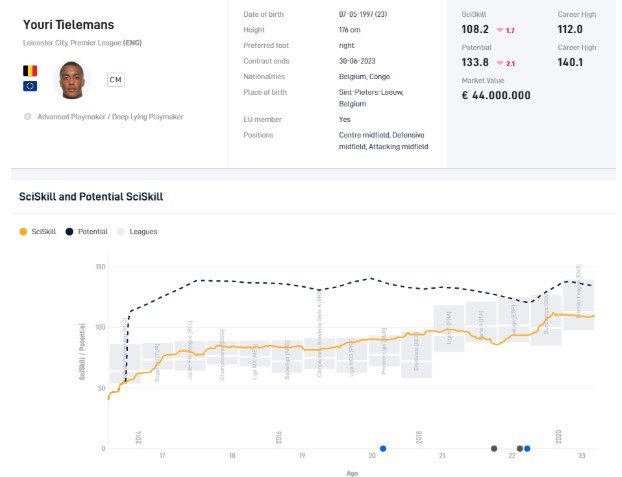This screenshot has width=622, height=477.
Task: Click the Potential career high 140.1
Action: (570, 62)
